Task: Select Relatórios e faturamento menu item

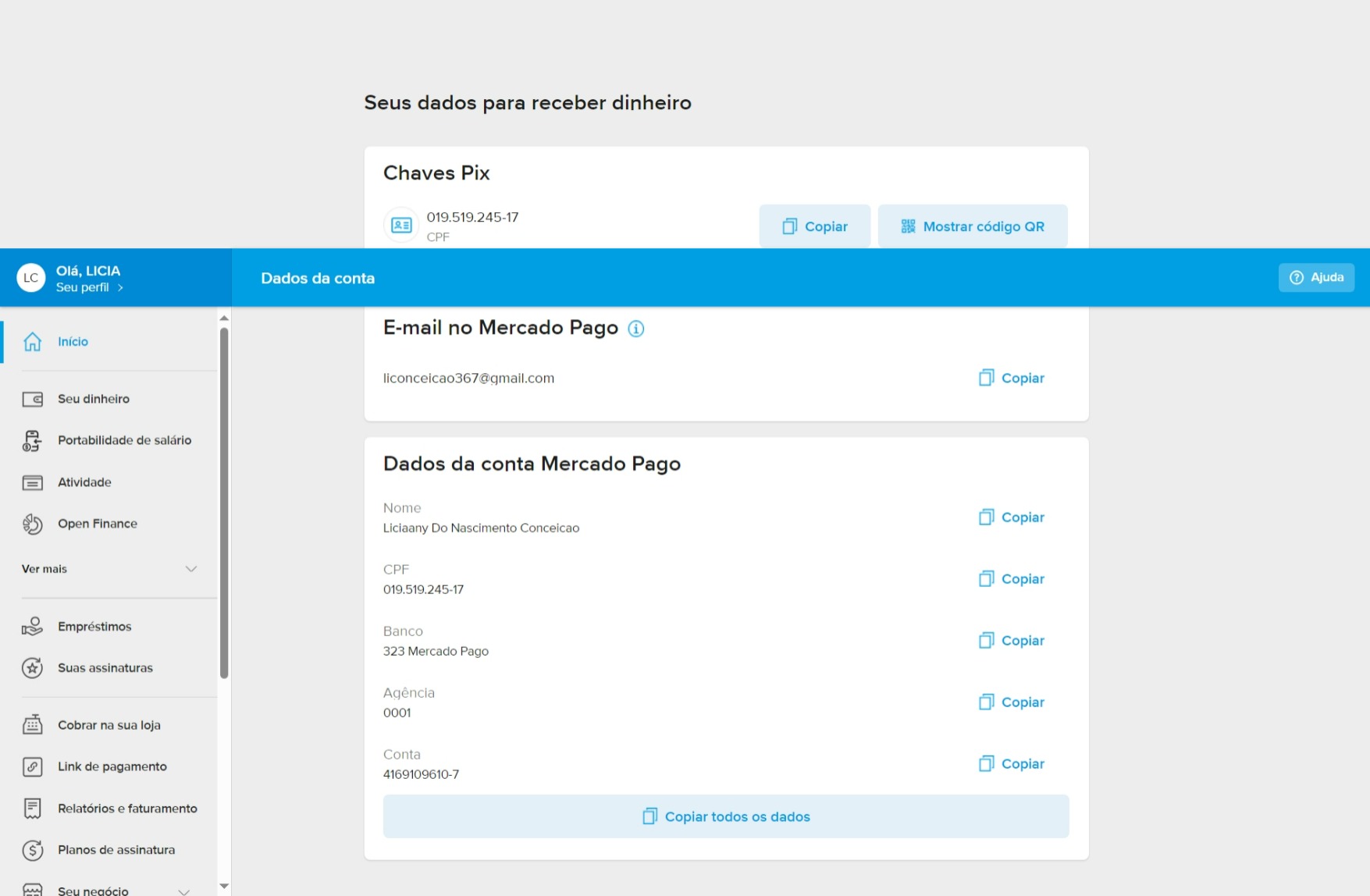Action: click(x=127, y=809)
